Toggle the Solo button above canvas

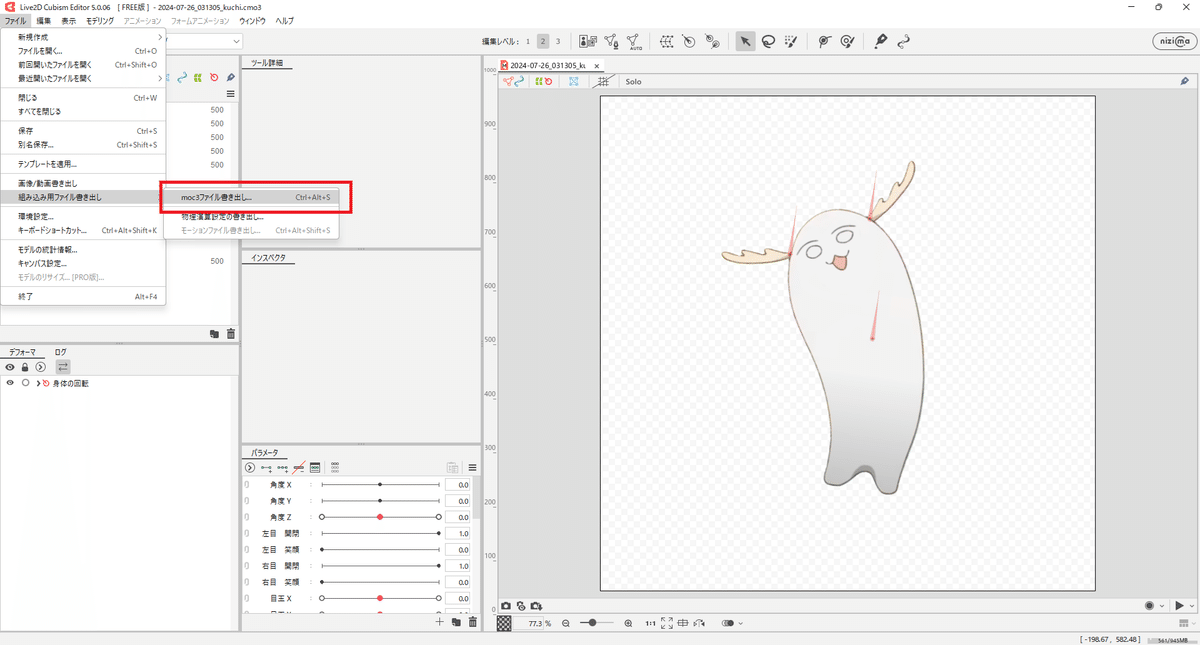pos(633,81)
